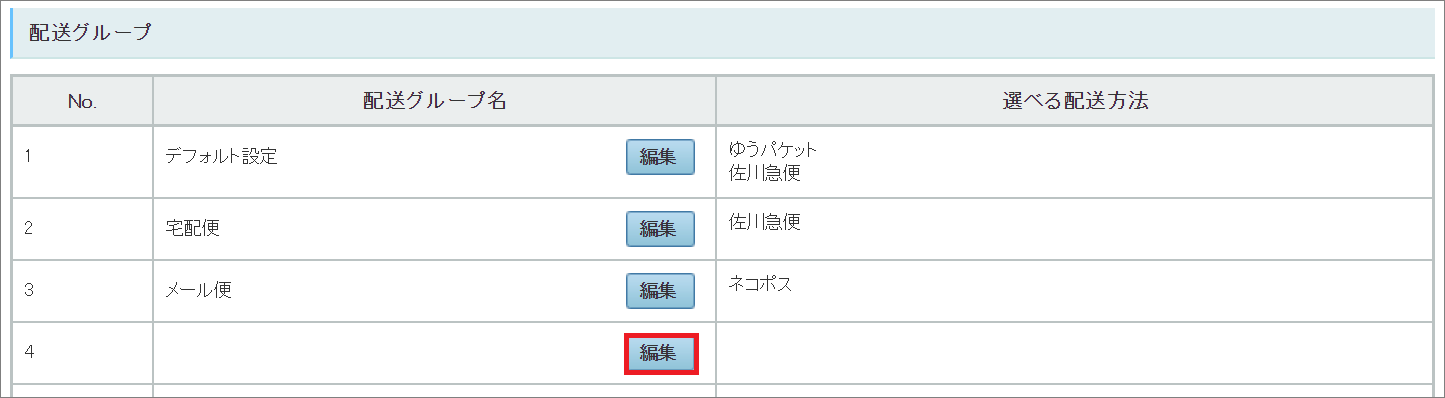Click the 選べる配送方法 column header

click(1074, 101)
